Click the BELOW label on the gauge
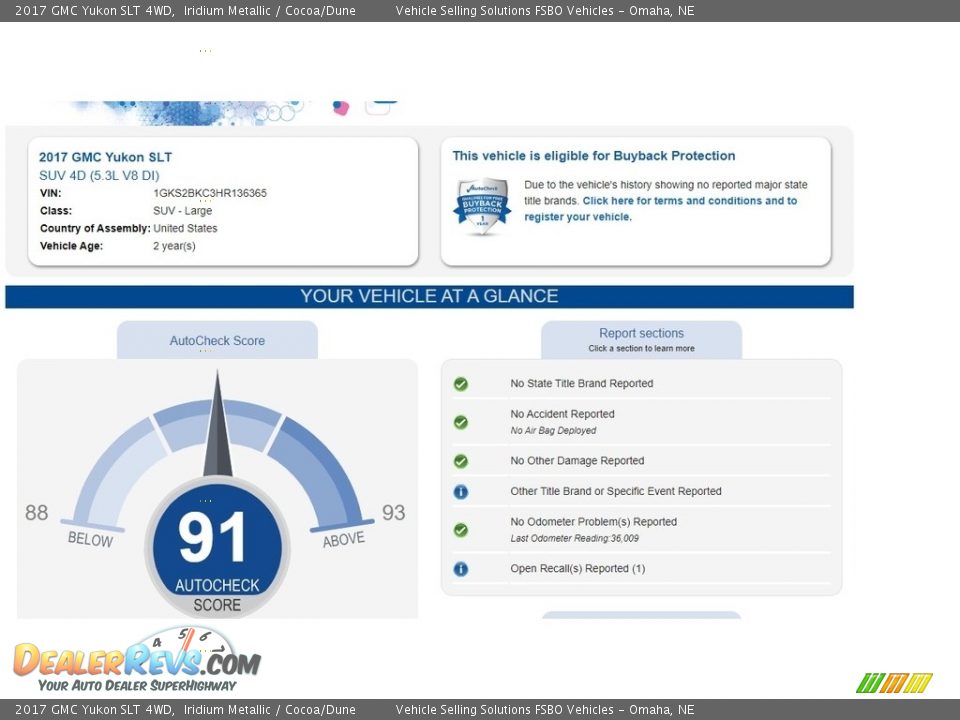The height and width of the screenshot is (720, 960). (x=90, y=539)
